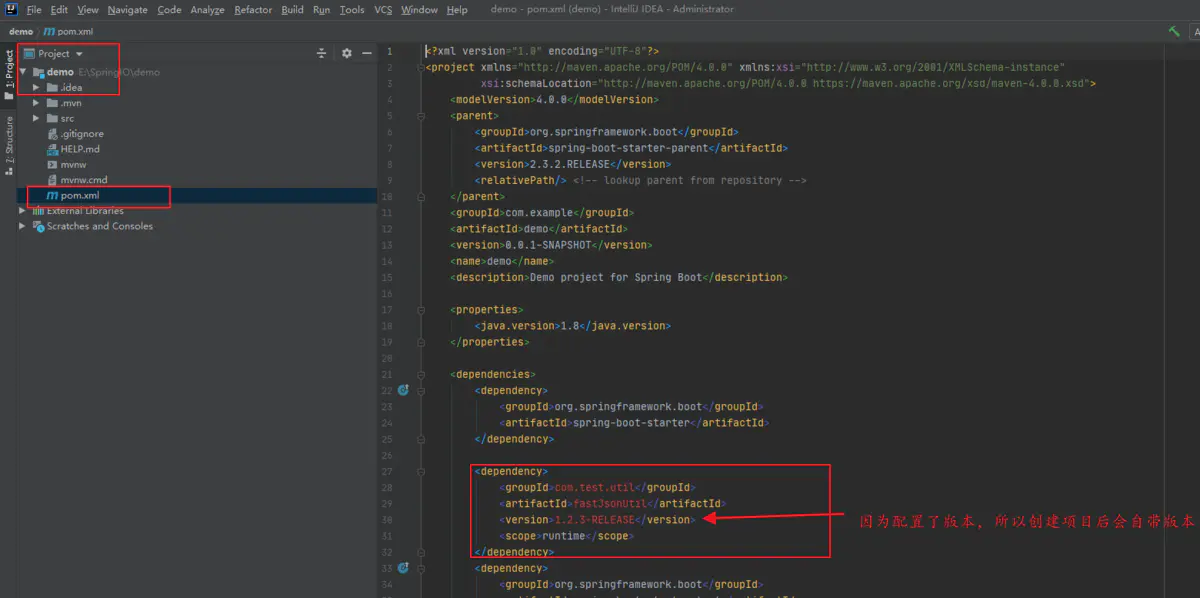This screenshot has width=1200, height=598.
Task: Click the demo module folder icon
Action: click(x=38, y=72)
